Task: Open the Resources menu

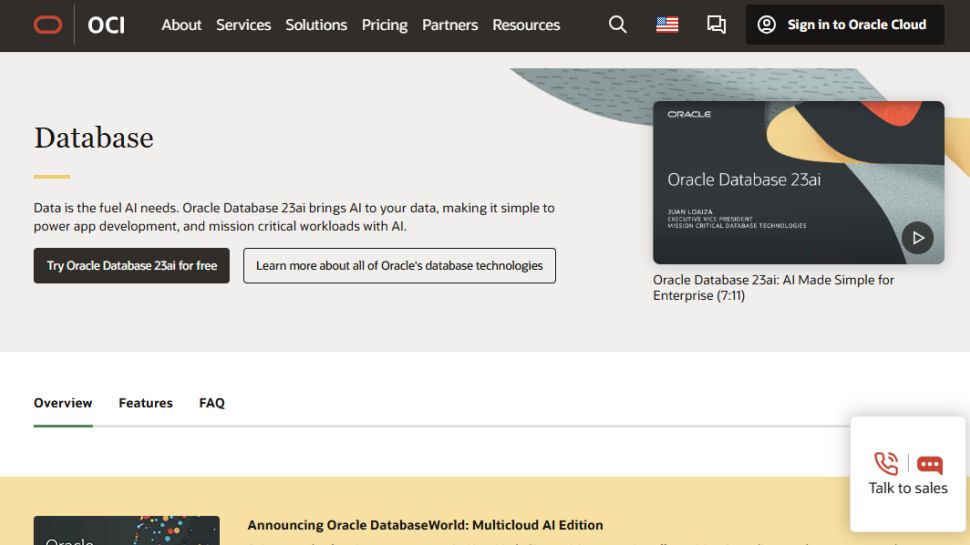Action: [526, 25]
